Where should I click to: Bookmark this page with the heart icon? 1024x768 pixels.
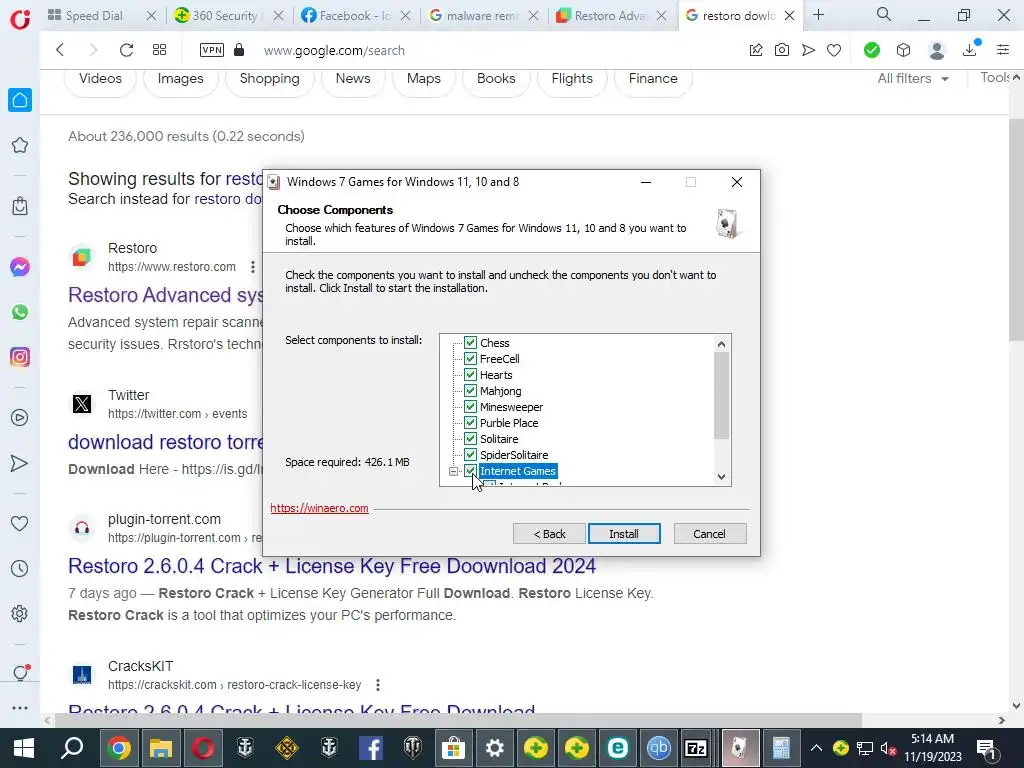(834, 50)
